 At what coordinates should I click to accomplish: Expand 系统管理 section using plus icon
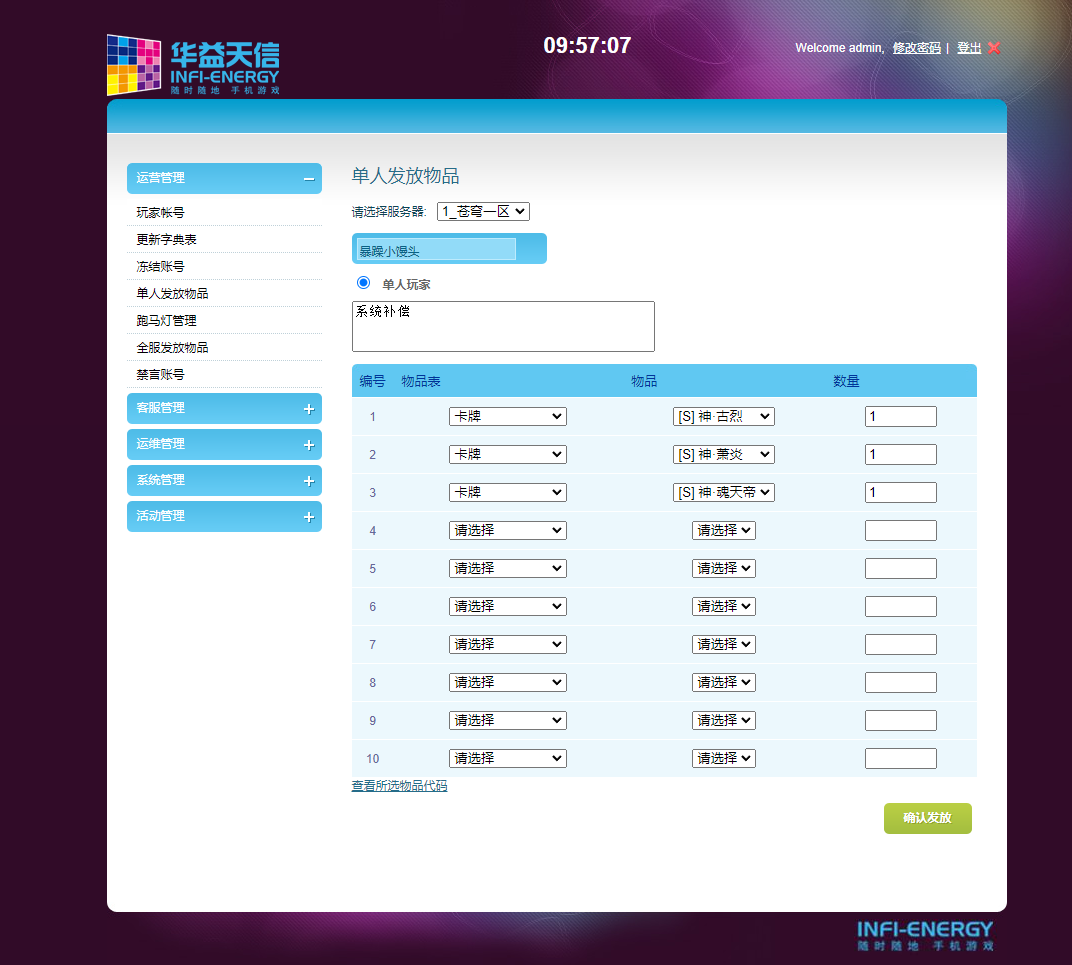309,481
